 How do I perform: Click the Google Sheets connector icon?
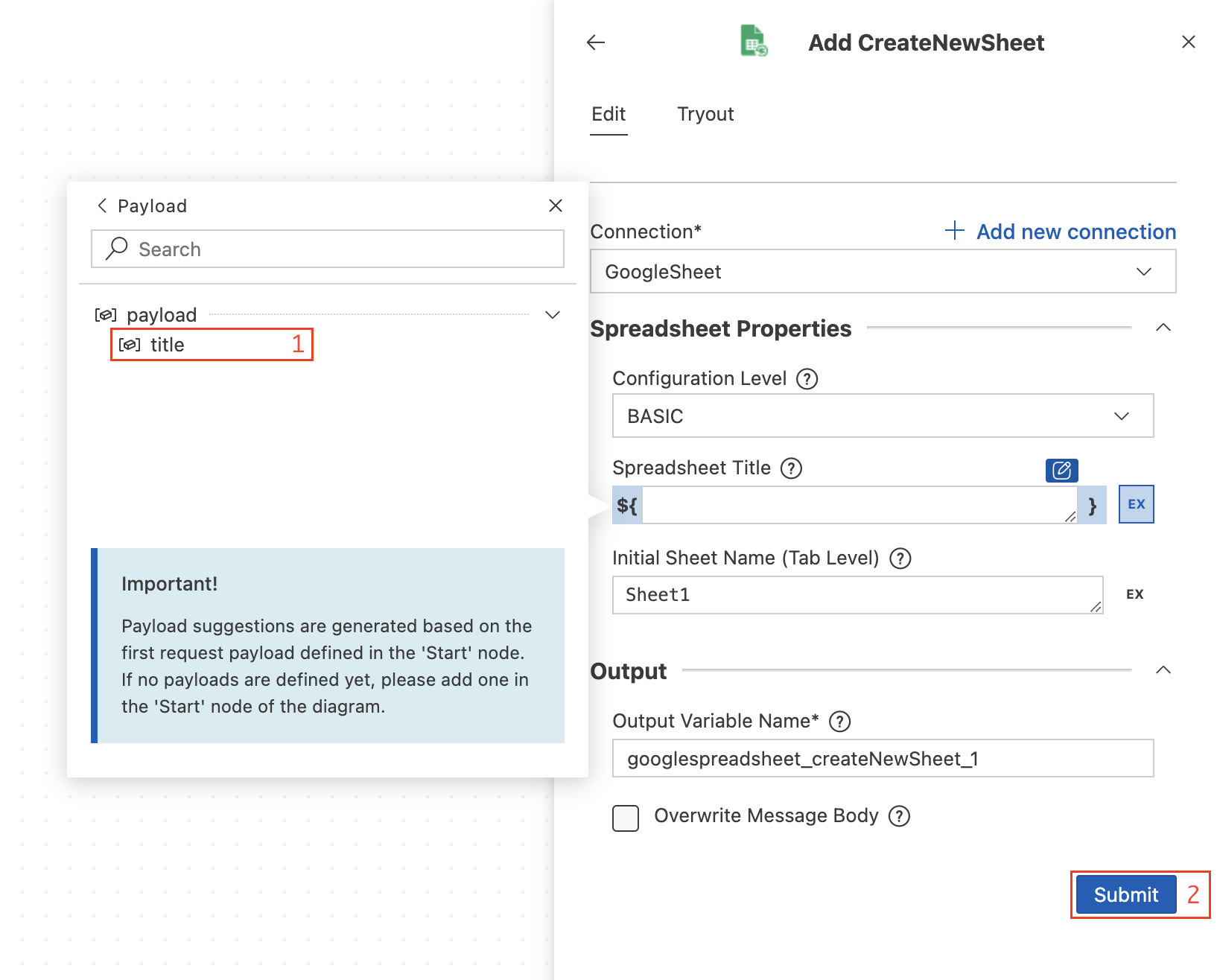pos(754,41)
